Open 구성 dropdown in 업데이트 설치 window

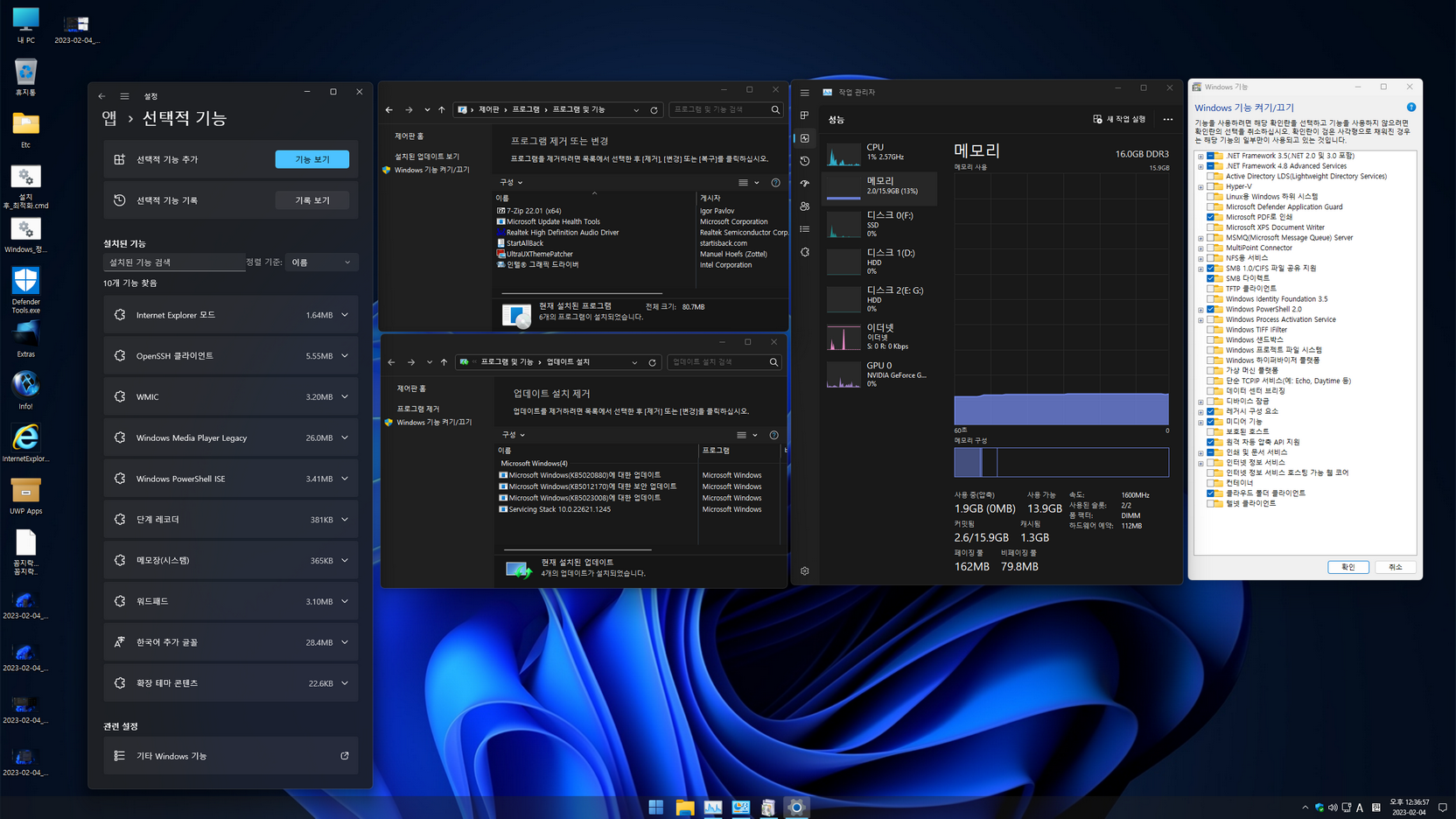tap(514, 435)
